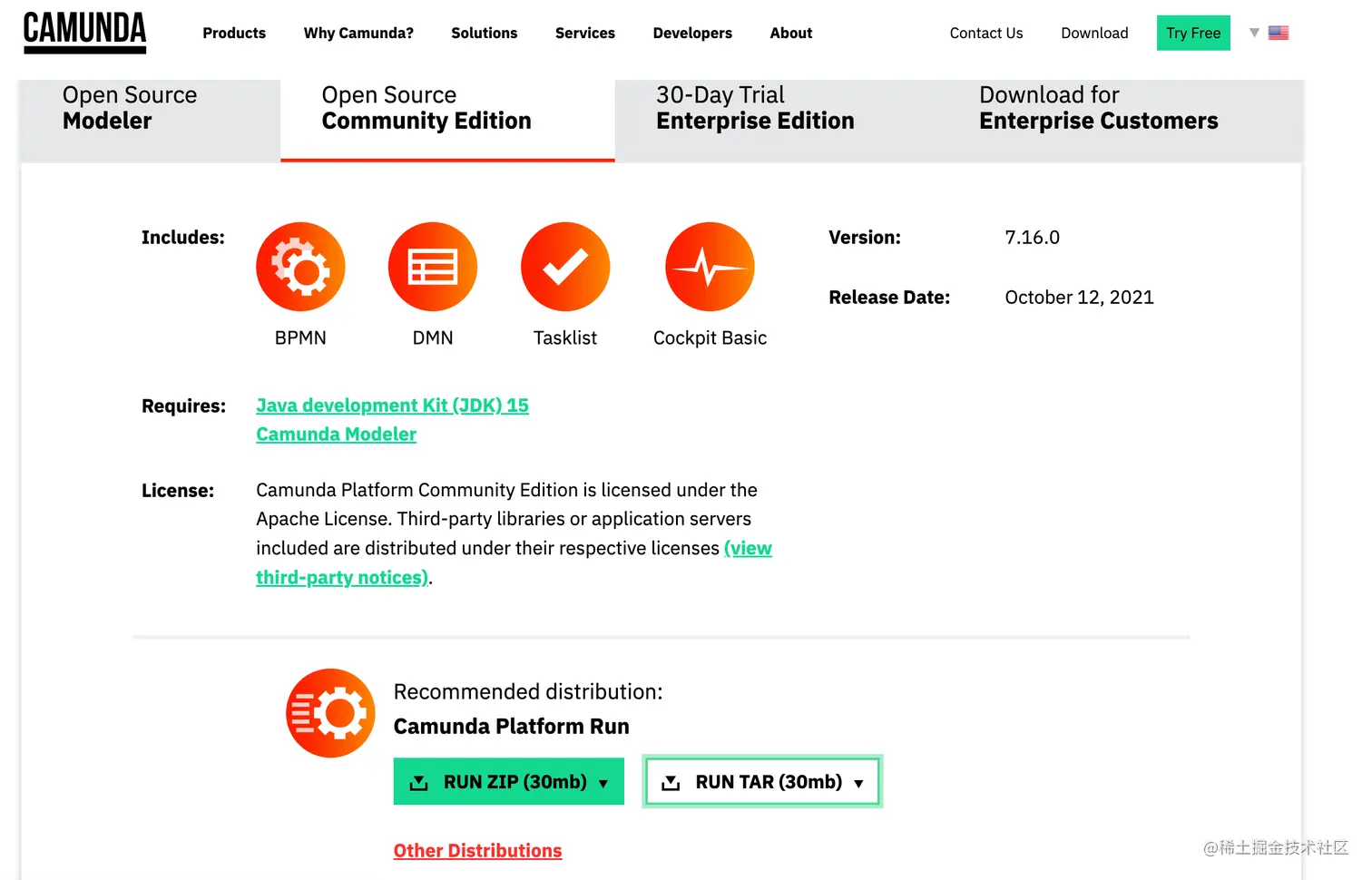The height and width of the screenshot is (880, 1372).
Task: Click the License: label
Action: coord(178,491)
